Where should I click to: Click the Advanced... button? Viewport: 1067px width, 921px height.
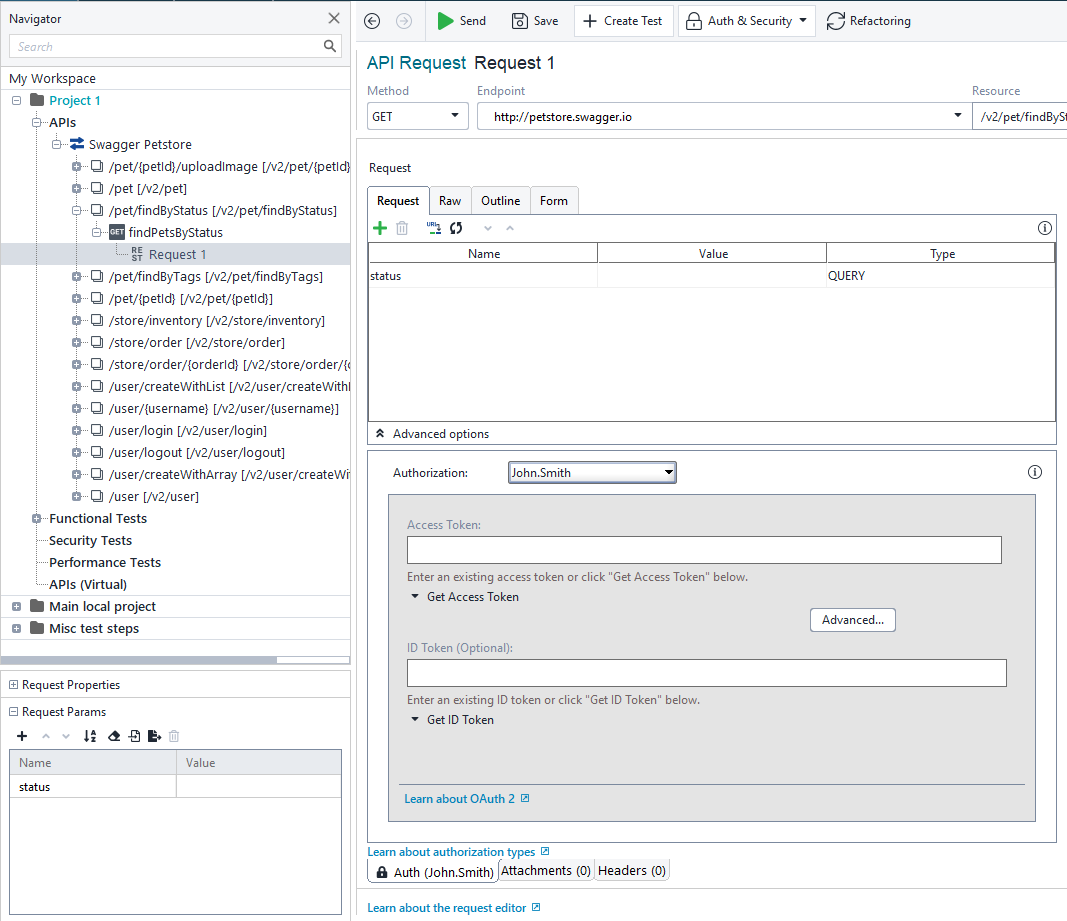852,620
